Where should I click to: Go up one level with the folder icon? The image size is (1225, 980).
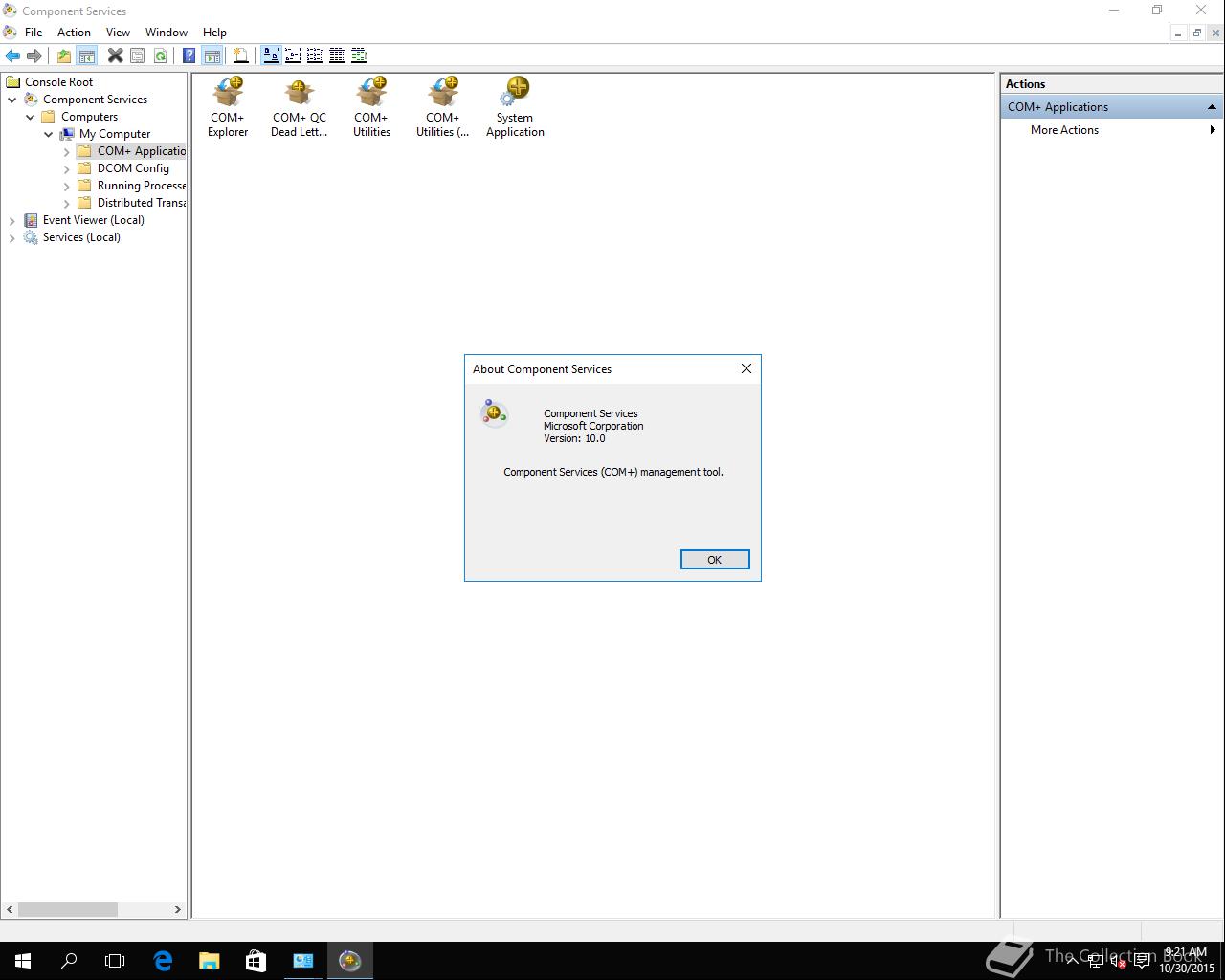coord(64,56)
